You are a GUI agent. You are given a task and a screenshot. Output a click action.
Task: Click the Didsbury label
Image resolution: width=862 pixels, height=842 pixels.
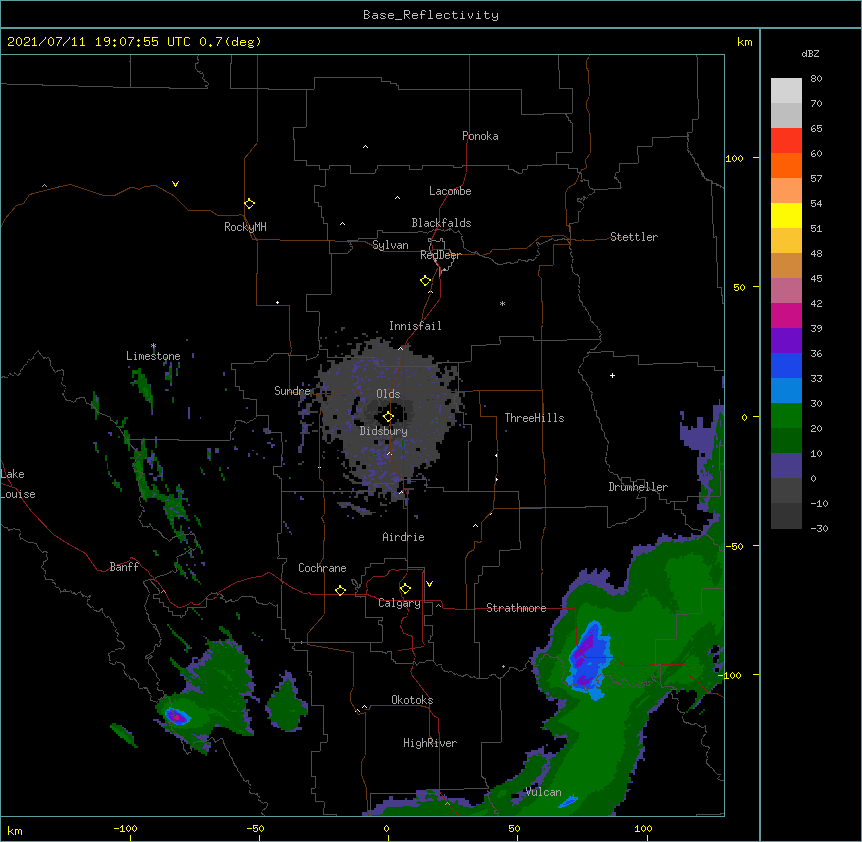pos(384,431)
